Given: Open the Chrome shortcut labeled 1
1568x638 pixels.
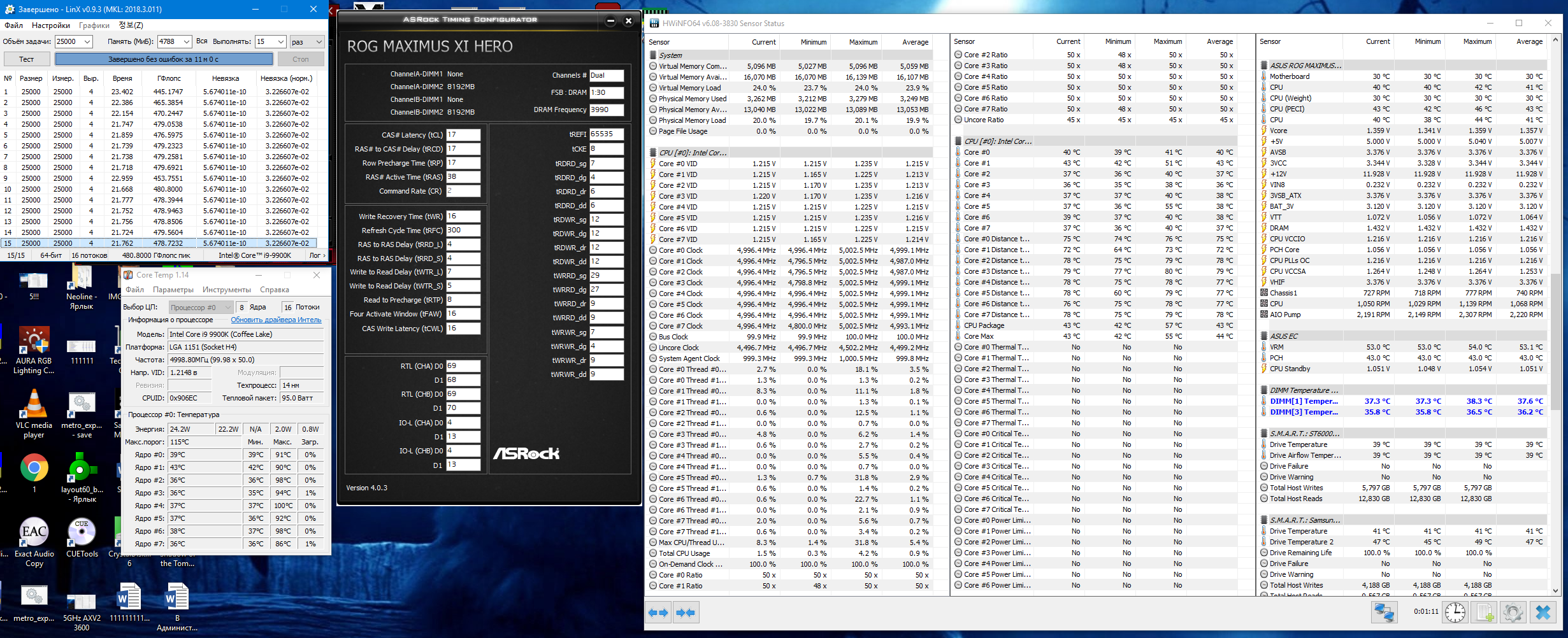Looking at the screenshot, I should tap(34, 473).
